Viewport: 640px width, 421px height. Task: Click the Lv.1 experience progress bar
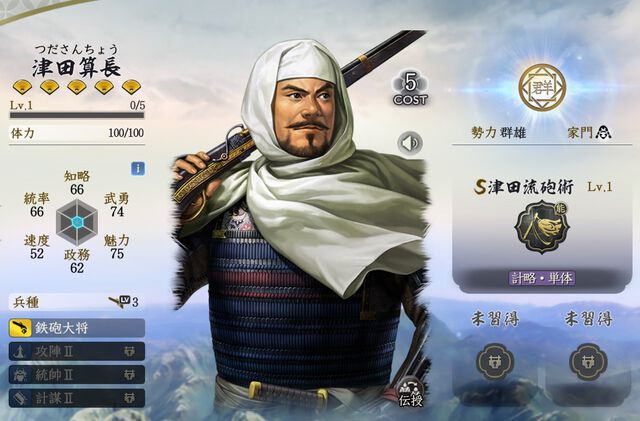point(77,116)
